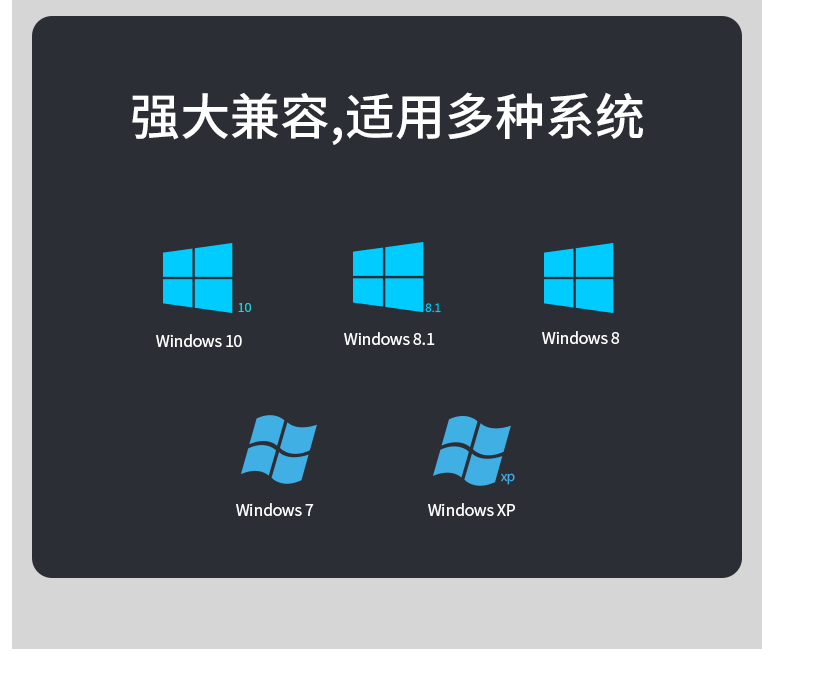Image resolution: width=818 pixels, height=674 pixels.
Task: Click empty dark area right of Windows XP
Action: (626, 459)
